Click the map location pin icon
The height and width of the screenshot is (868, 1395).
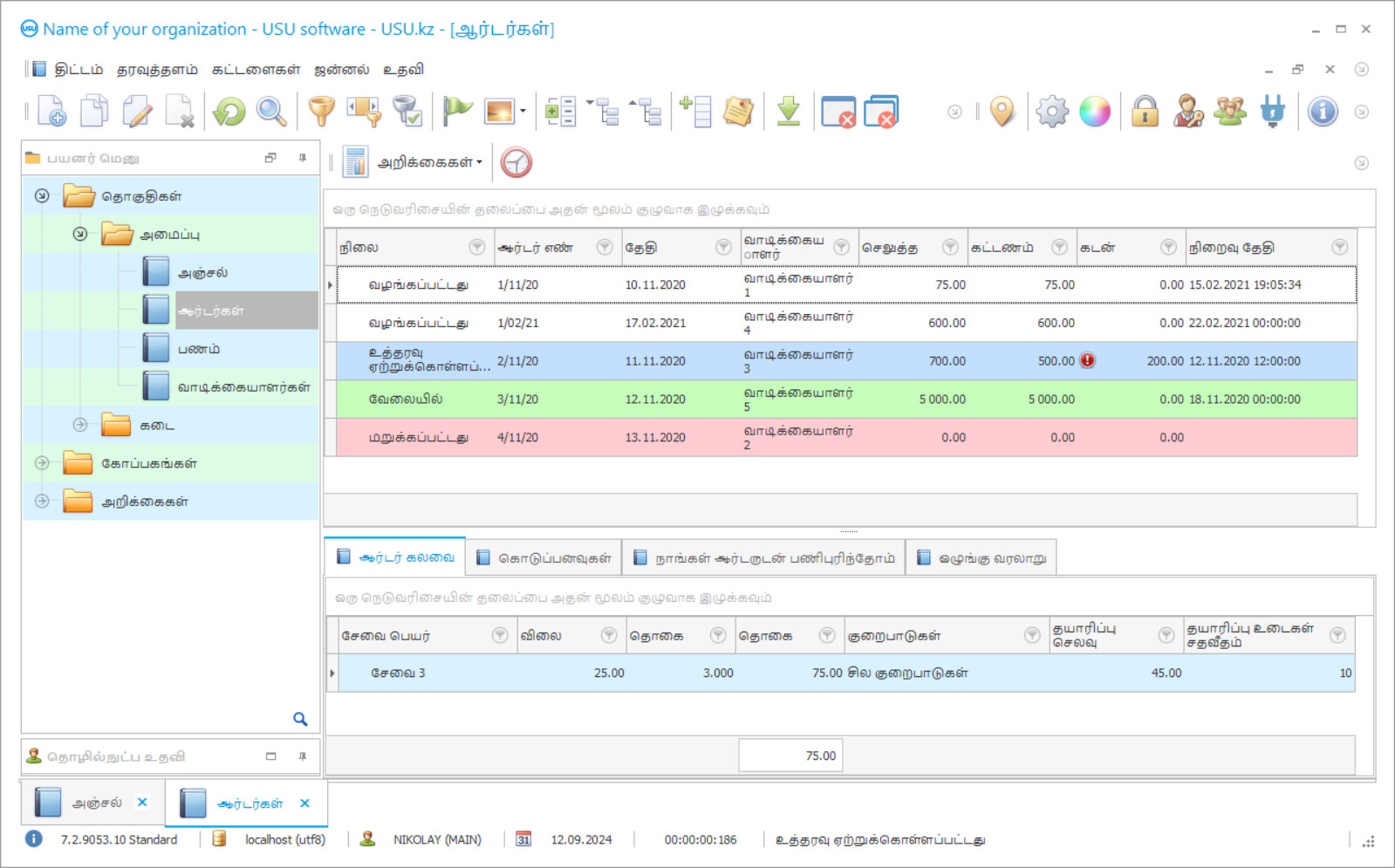1002,112
